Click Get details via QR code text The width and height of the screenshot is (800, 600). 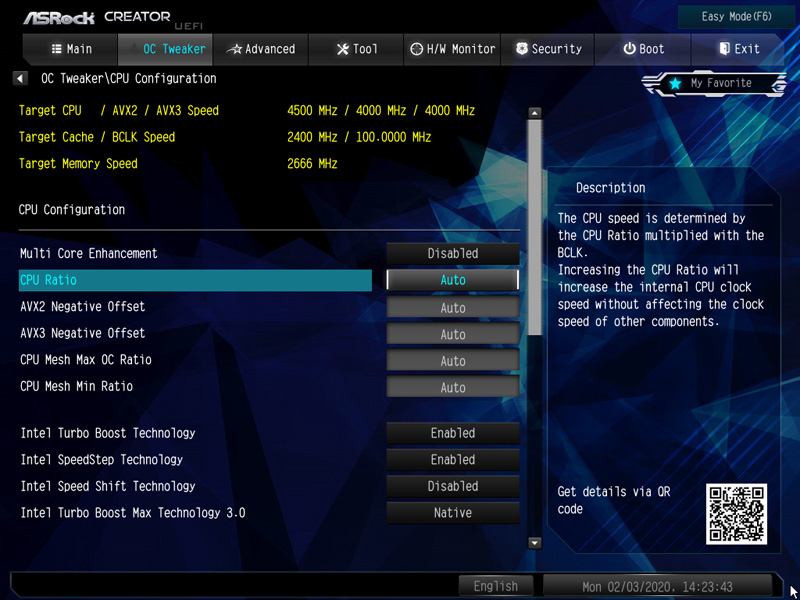pyautogui.click(x=614, y=501)
